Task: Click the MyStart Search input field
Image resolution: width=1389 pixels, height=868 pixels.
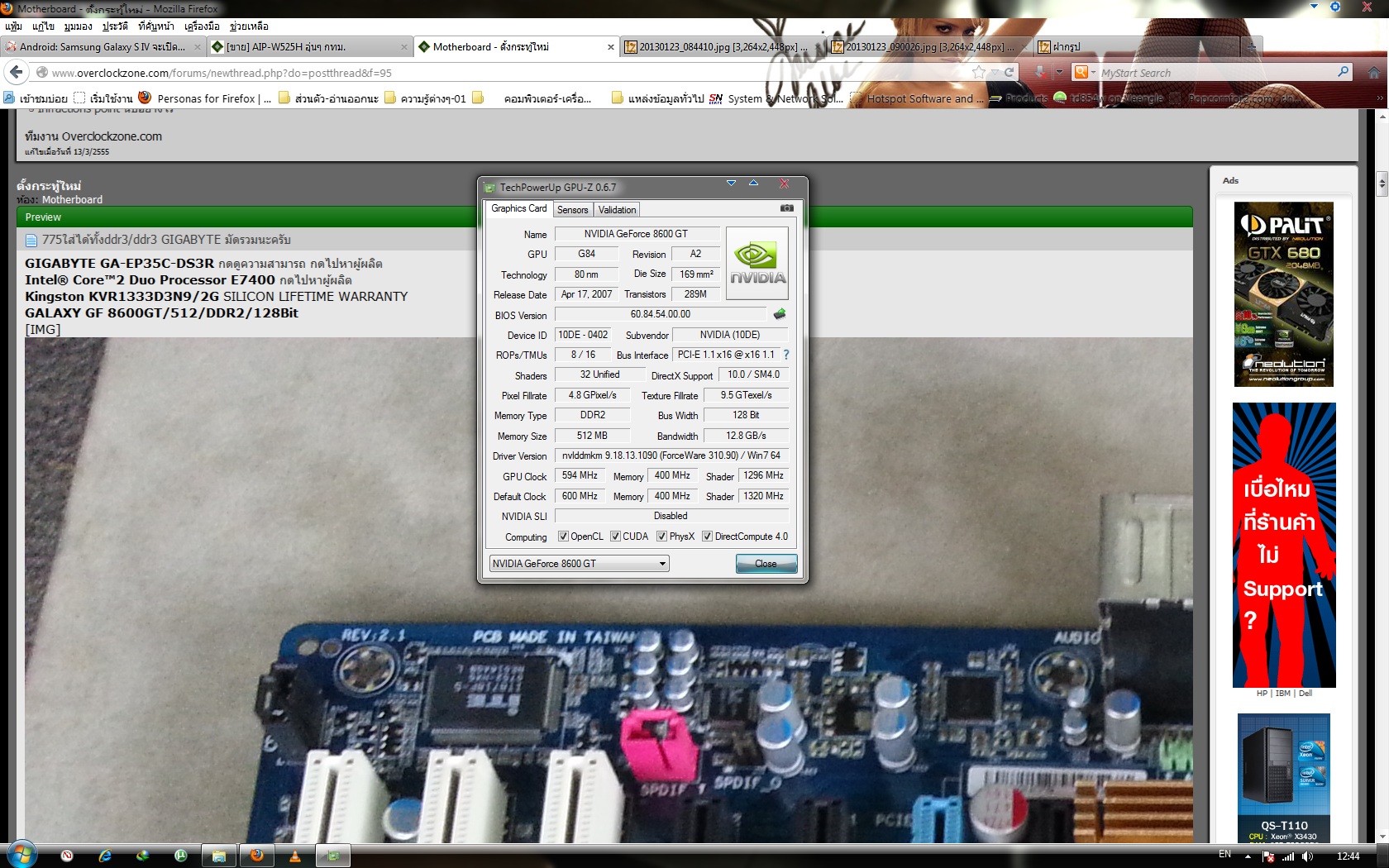Action: click(1215, 73)
